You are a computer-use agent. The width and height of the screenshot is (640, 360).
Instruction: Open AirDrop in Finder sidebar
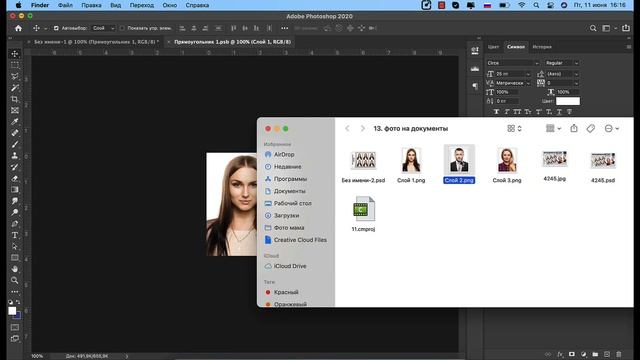click(284, 155)
